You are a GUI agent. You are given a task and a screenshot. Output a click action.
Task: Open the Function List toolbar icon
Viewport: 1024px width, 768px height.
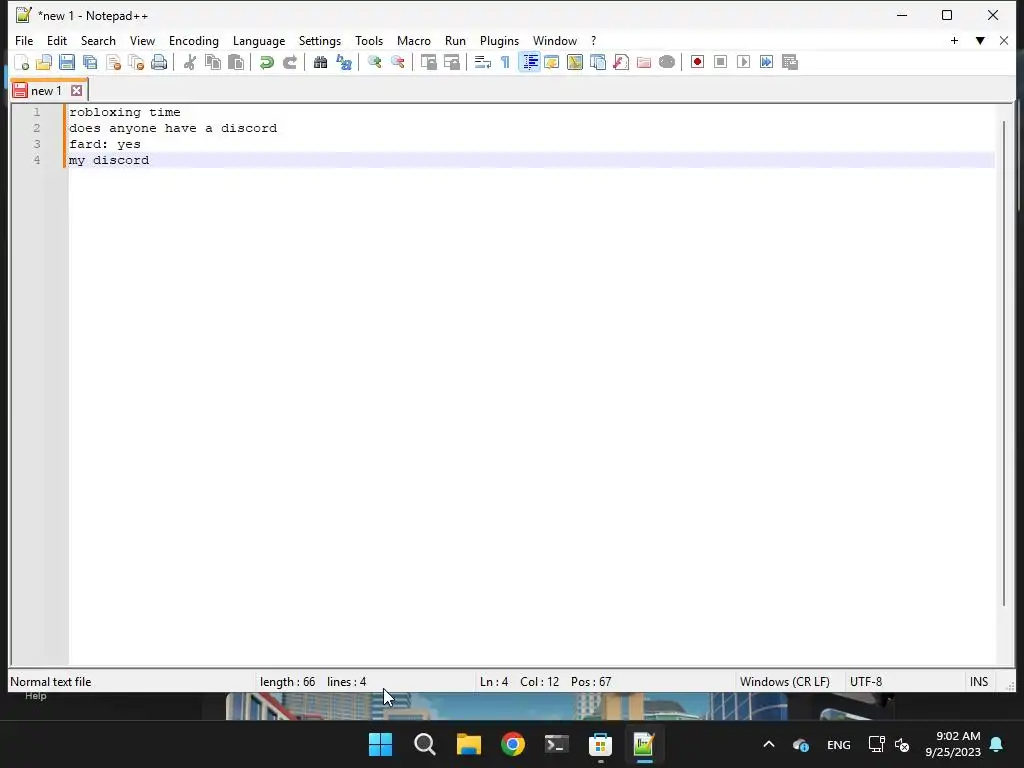(x=621, y=62)
